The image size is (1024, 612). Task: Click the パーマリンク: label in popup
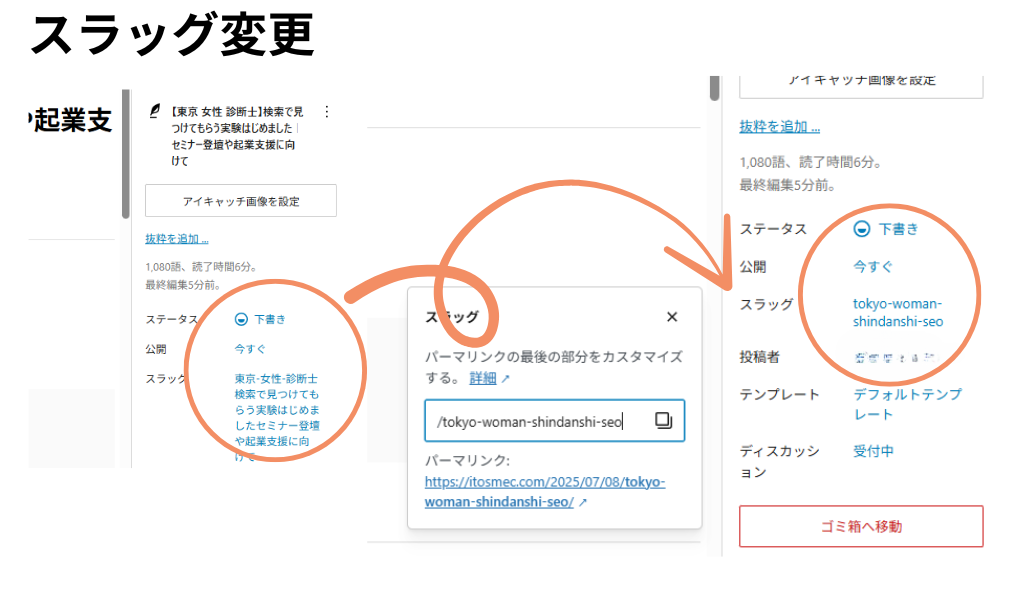pos(467,460)
